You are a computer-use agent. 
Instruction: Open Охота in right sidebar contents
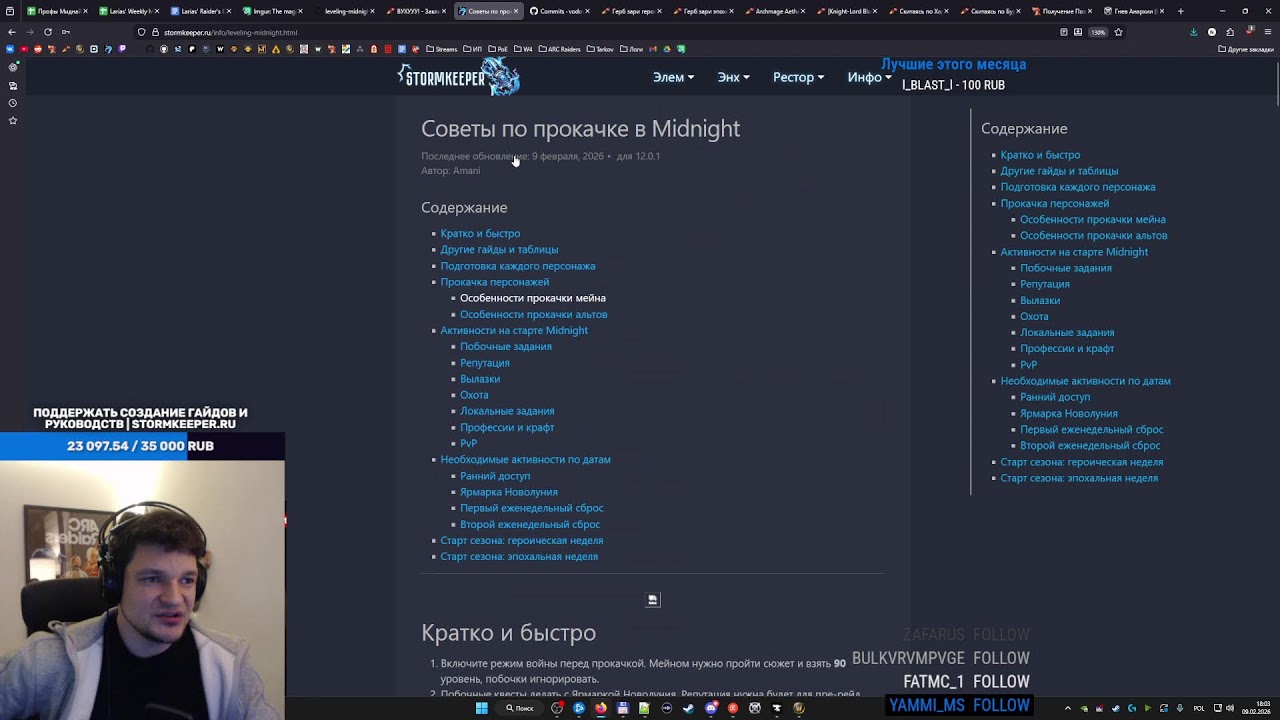click(x=1034, y=316)
